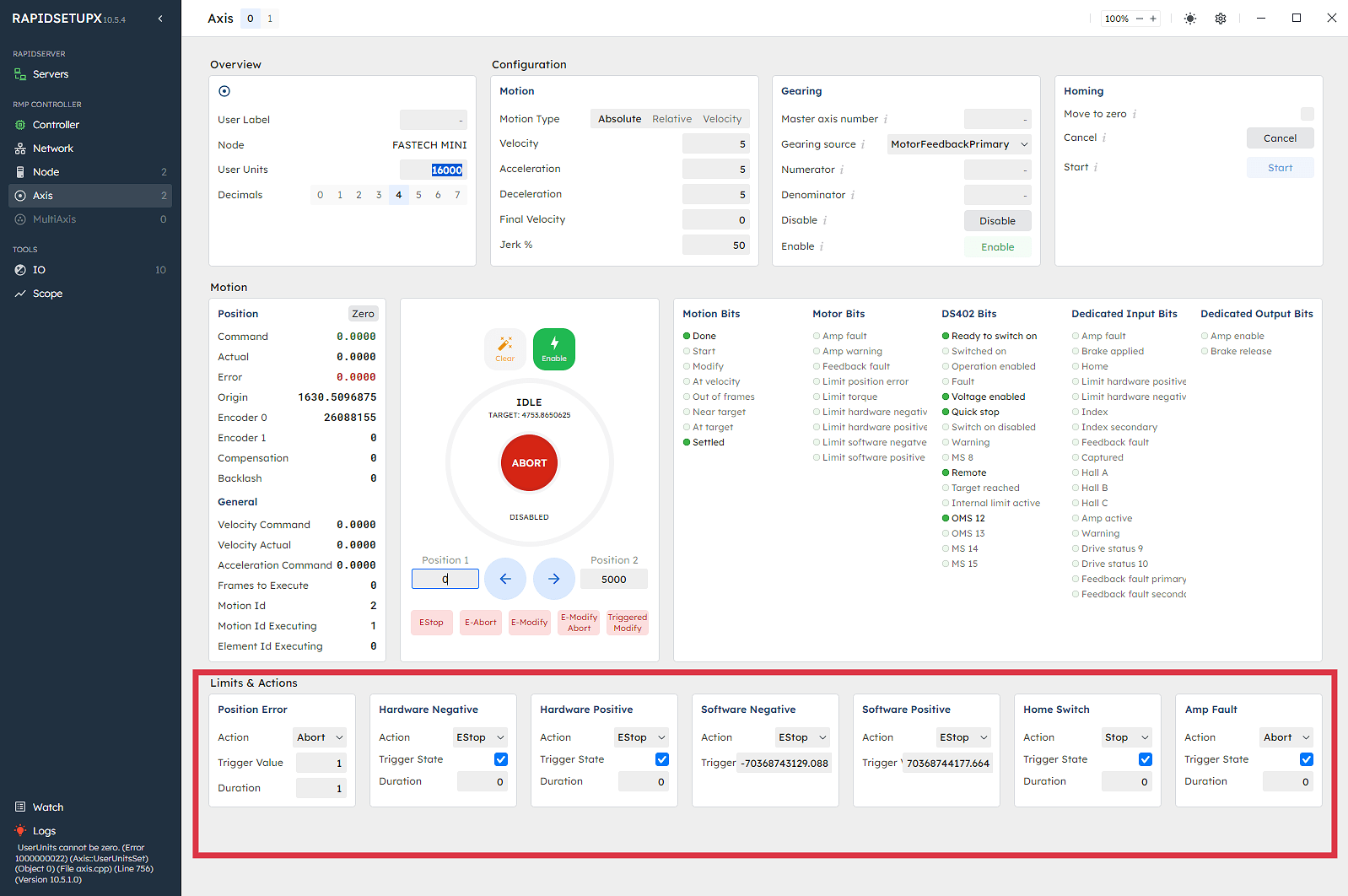
Task: Open the settings gear icon
Action: pos(1220,19)
